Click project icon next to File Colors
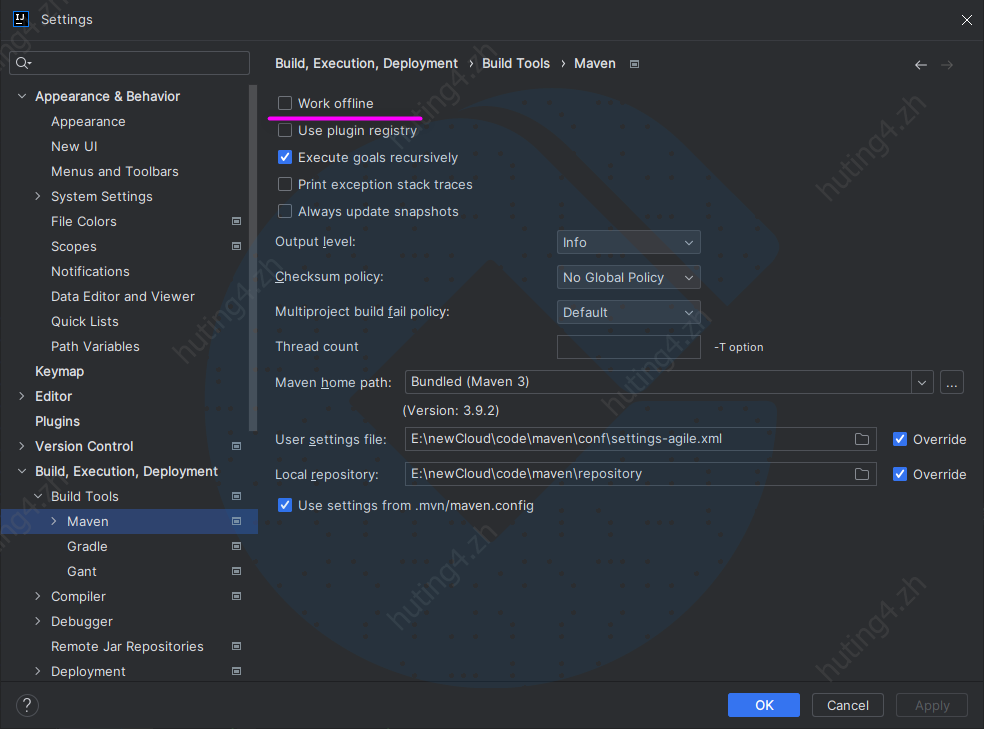Image resolution: width=984 pixels, height=729 pixels. [x=237, y=221]
